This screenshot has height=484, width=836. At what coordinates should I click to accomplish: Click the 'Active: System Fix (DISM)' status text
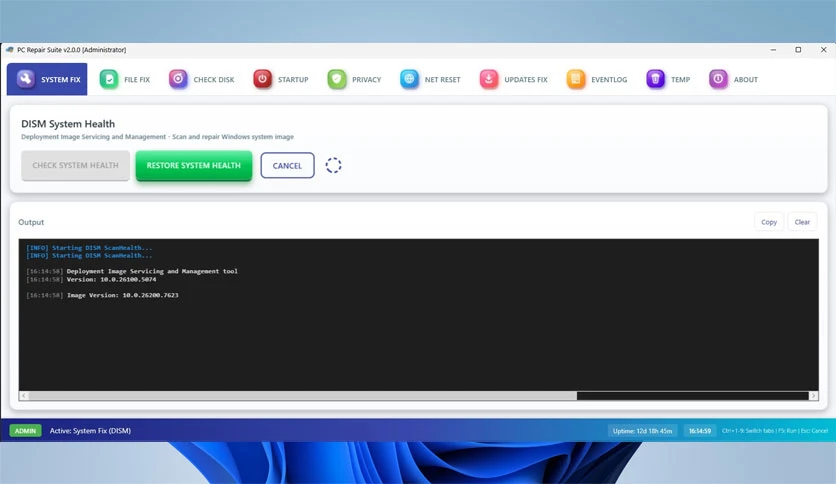pyautogui.click(x=90, y=431)
